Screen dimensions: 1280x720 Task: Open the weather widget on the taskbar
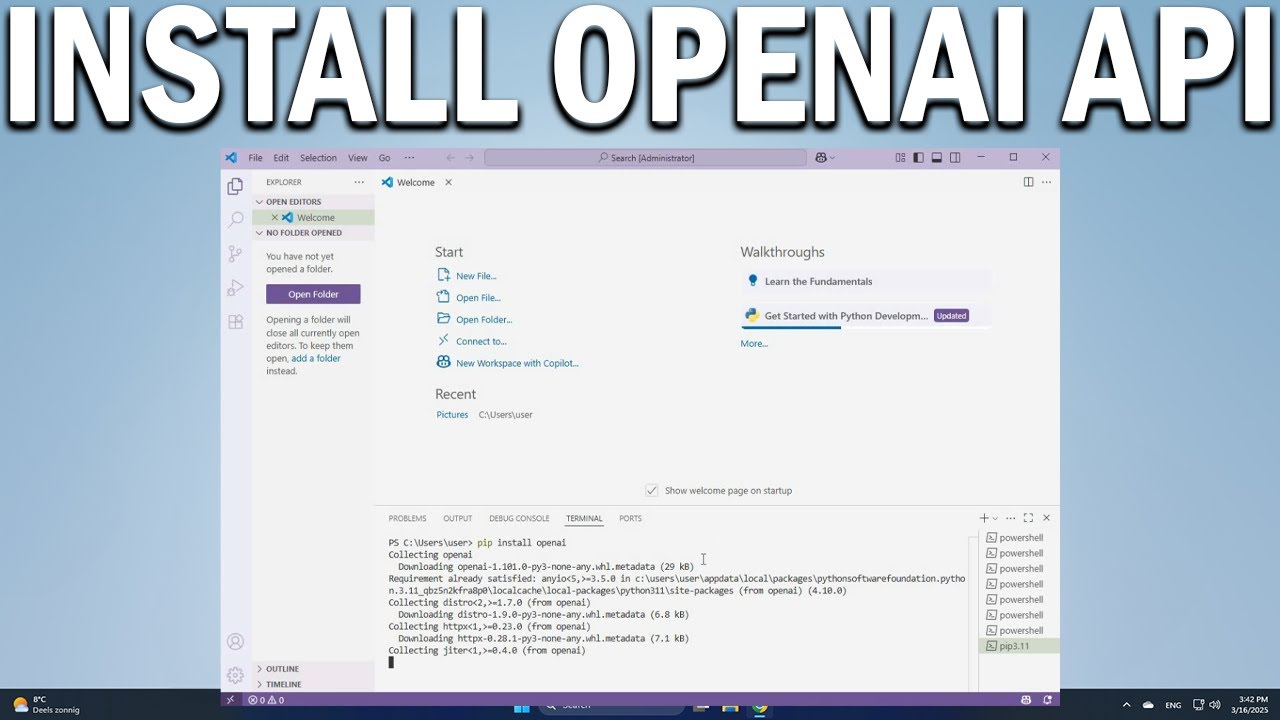pos(45,704)
